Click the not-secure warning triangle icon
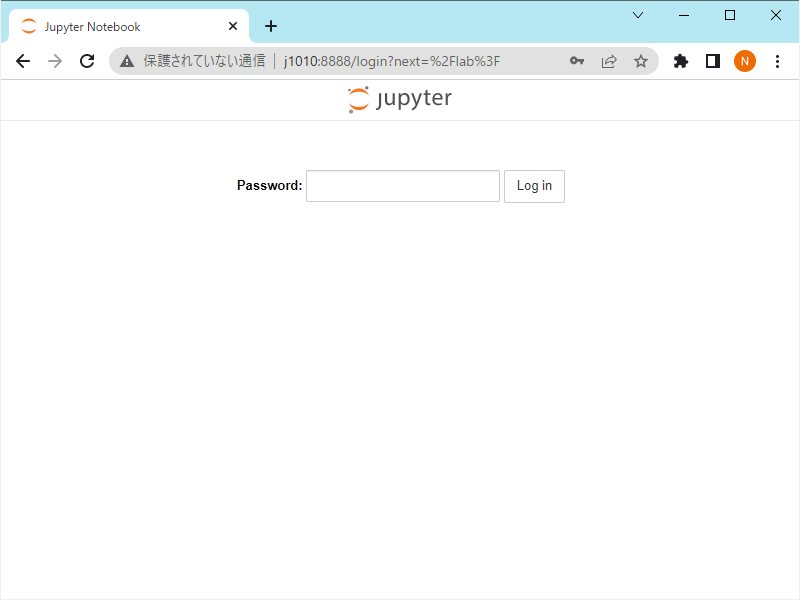Image resolution: width=800 pixels, height=600 pixels. [127, 62]
